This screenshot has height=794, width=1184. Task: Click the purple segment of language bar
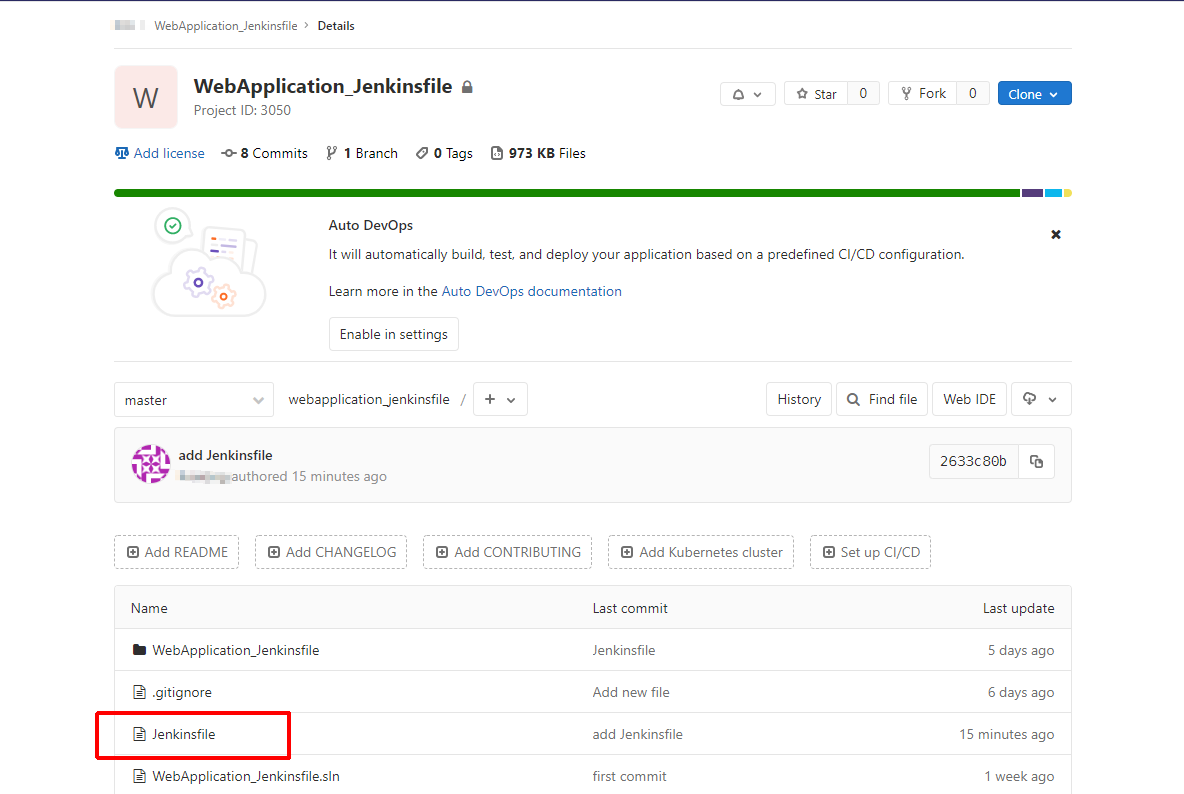pos(1032,193)
